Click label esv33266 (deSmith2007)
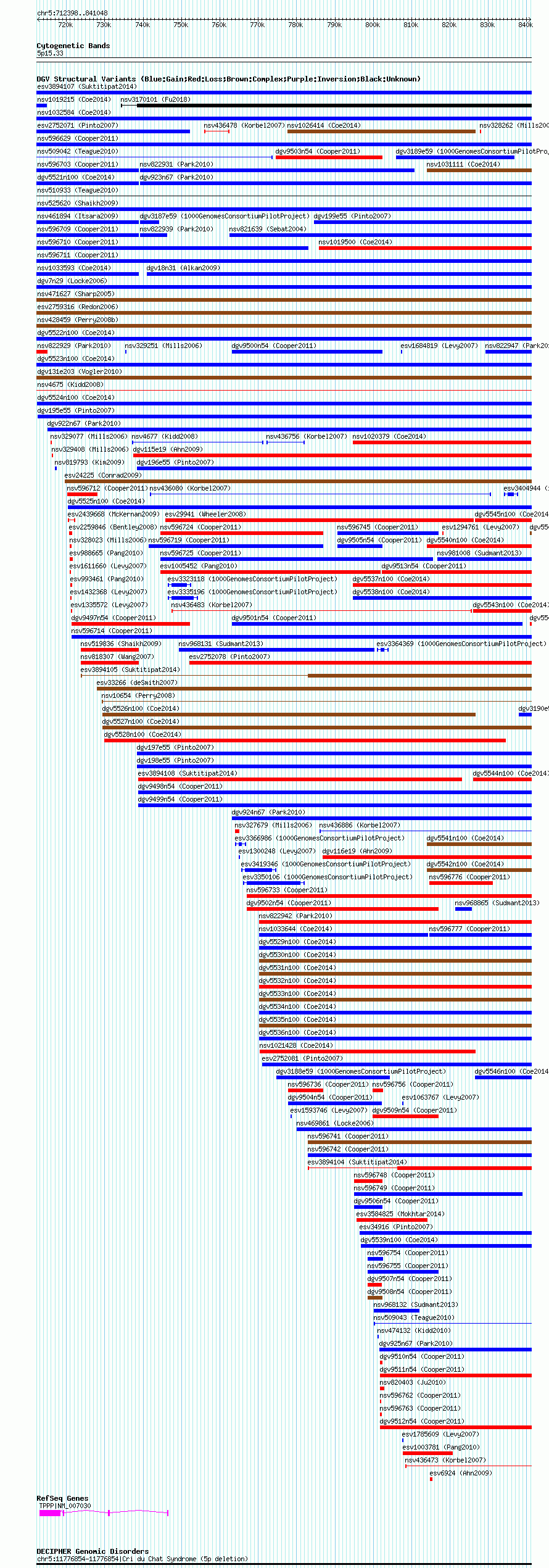This screenshot has height=1568, width=549. pos(137,682)
